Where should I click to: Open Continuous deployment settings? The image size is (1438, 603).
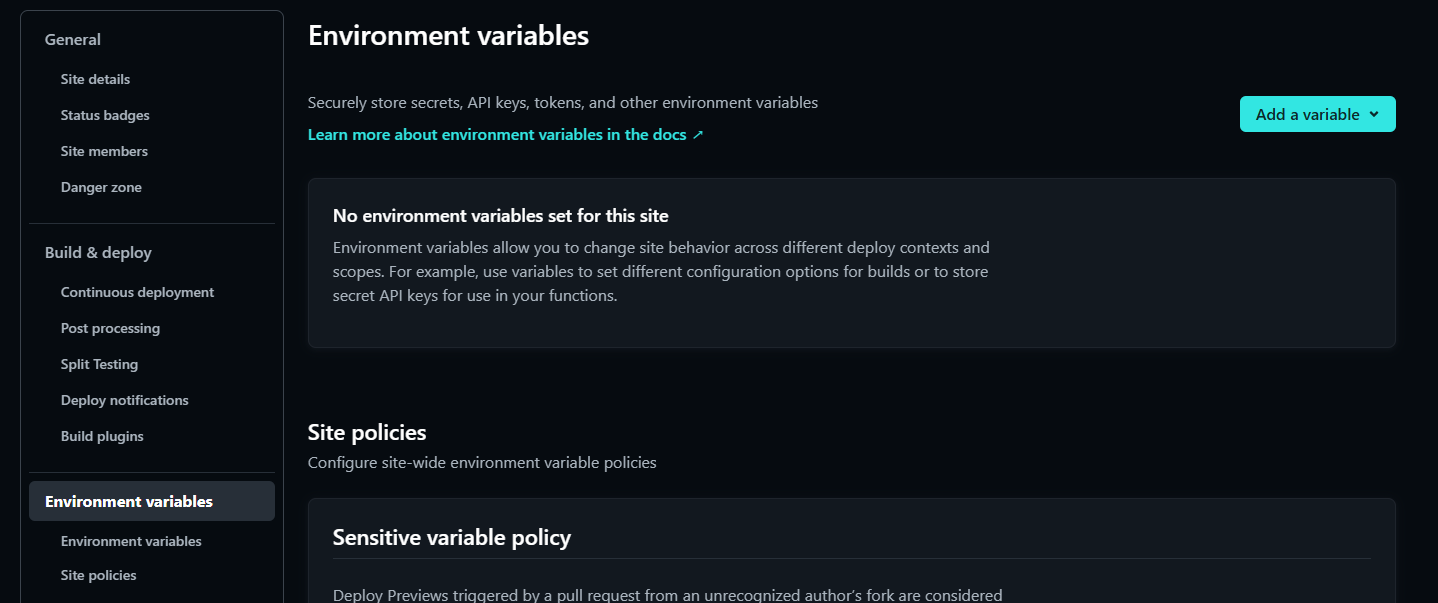[137, 292]
